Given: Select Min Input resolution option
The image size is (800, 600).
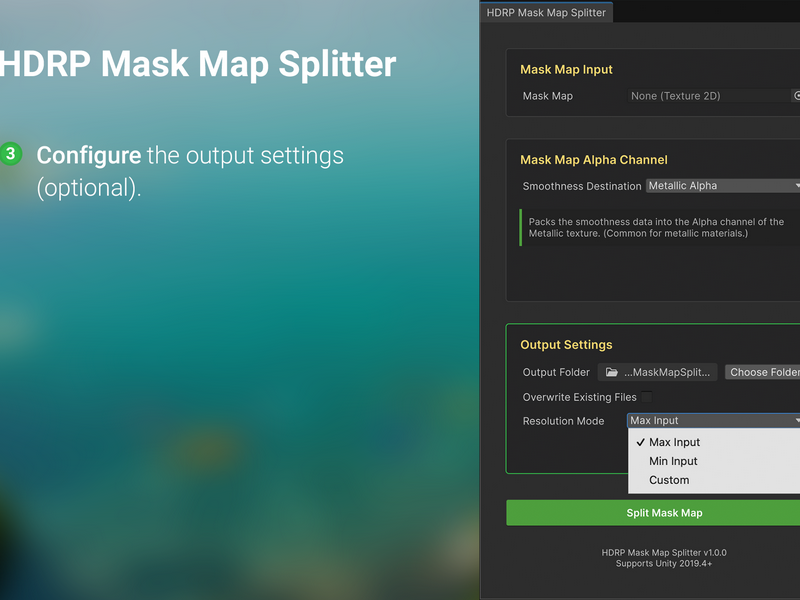Looking at the screenshot, I should click(x=714, y=461).
